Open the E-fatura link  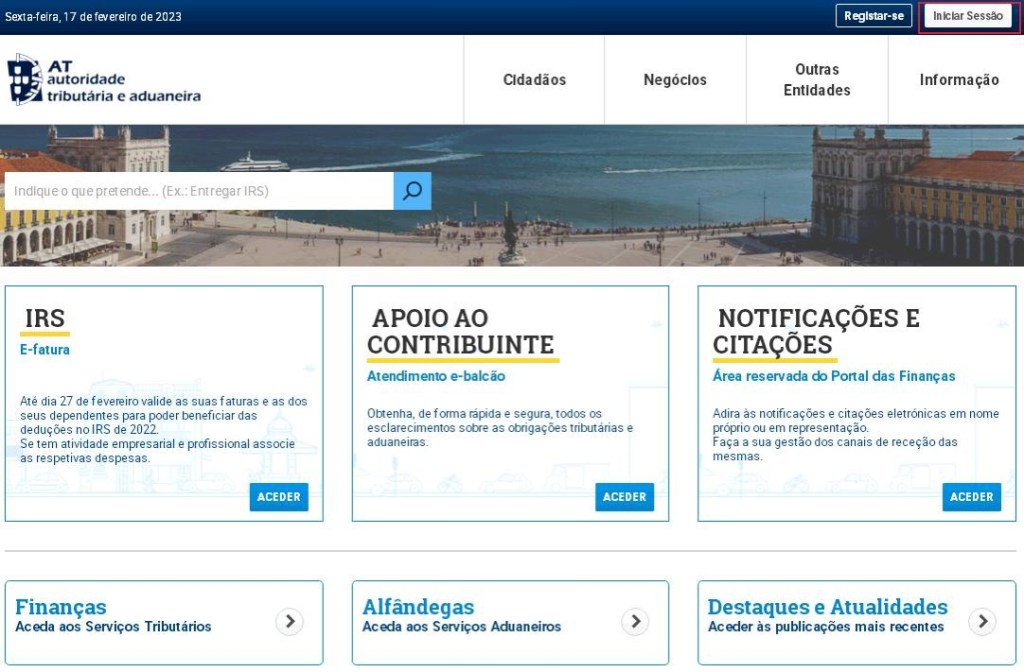point(45,350)
